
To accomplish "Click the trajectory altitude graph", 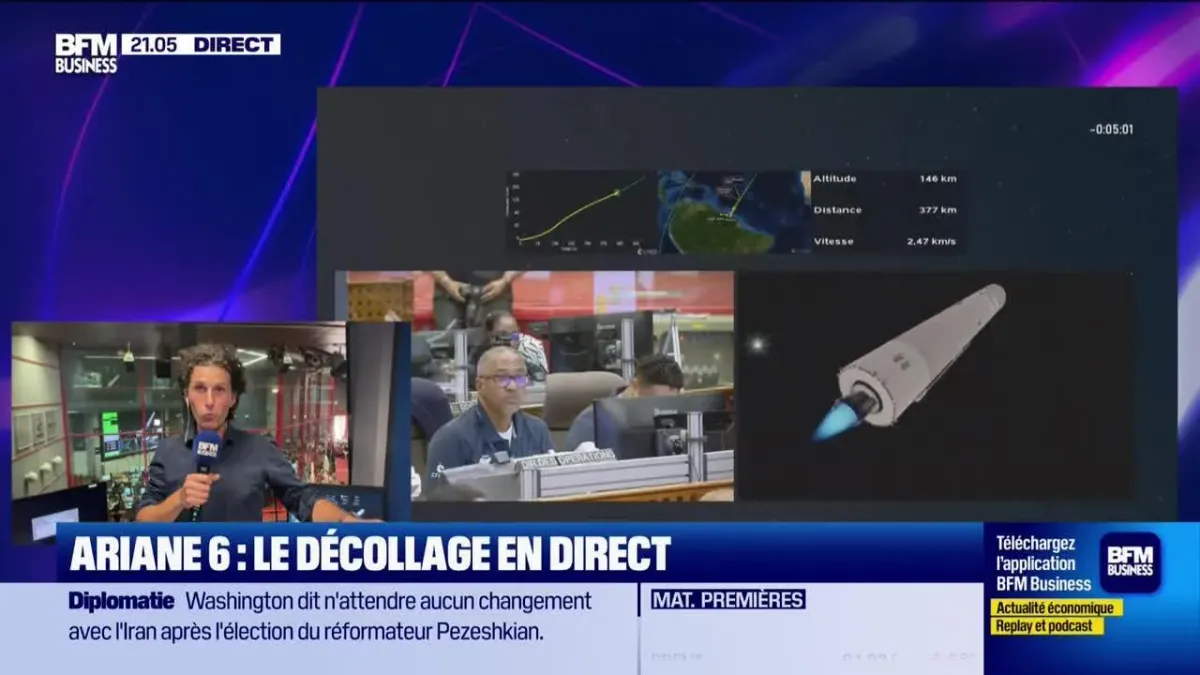I will pos(581,211).
